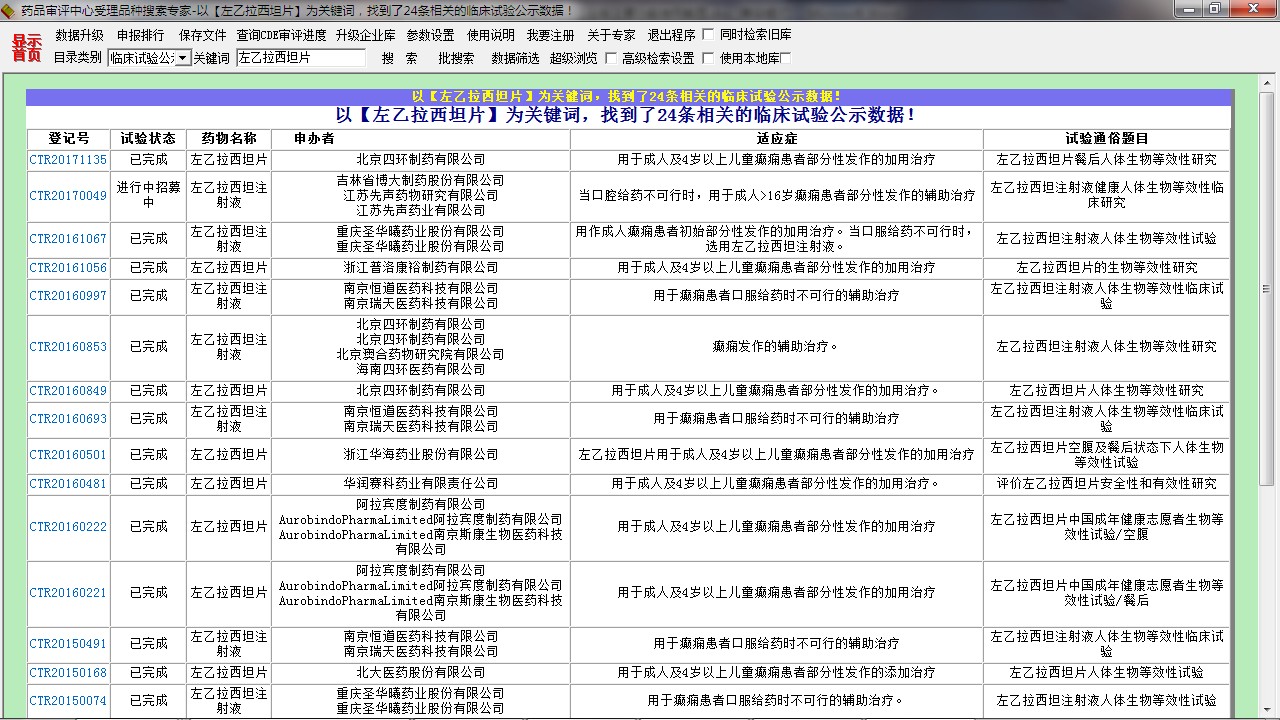Image resolution: width=1280 pixels, height=720 pixels.
Task: Click the 关键词 input field
Action: pyautogui.click(x=301, y=58)
